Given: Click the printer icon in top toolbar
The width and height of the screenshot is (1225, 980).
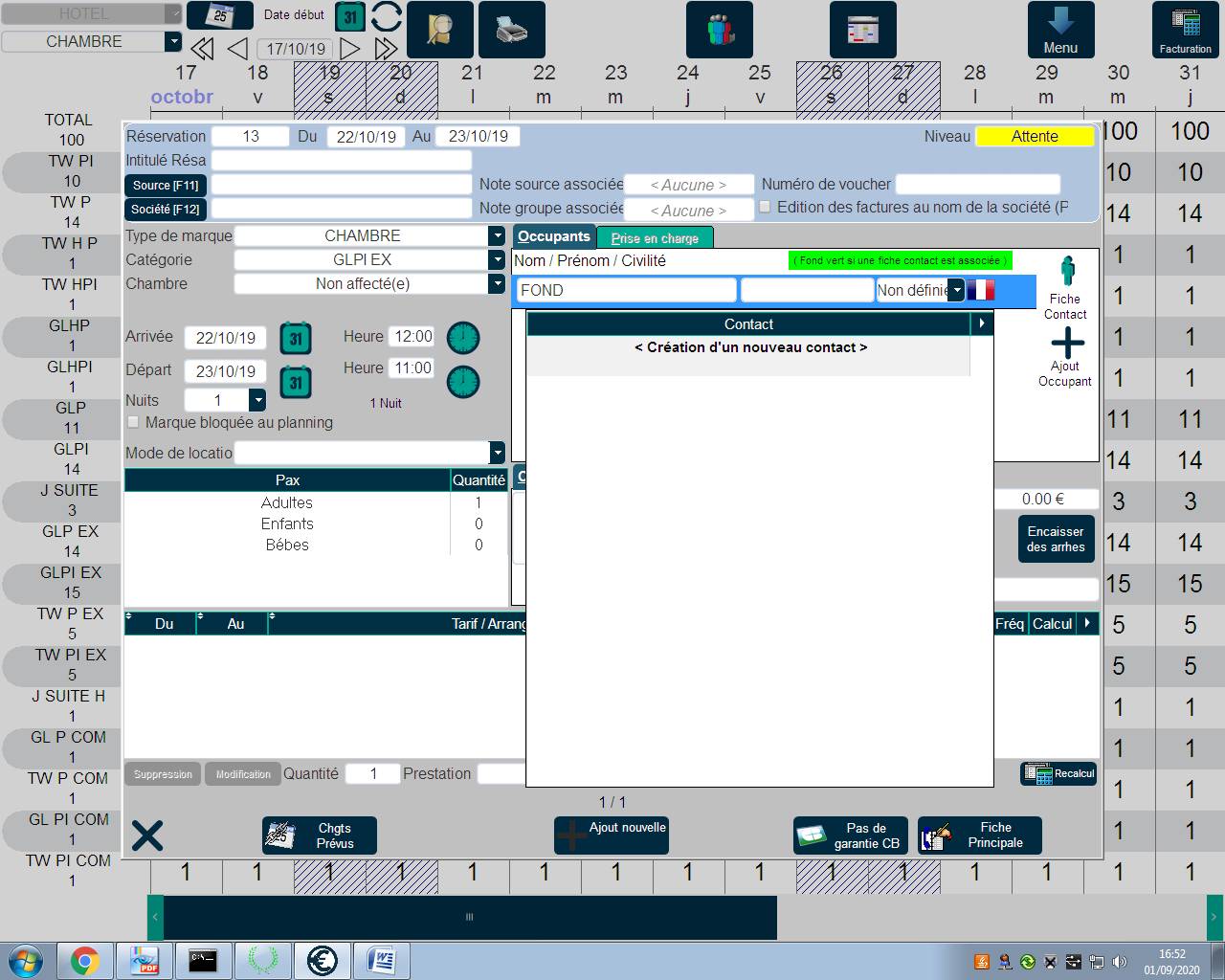Looking at the screenshot, I should tap(511, 30).
